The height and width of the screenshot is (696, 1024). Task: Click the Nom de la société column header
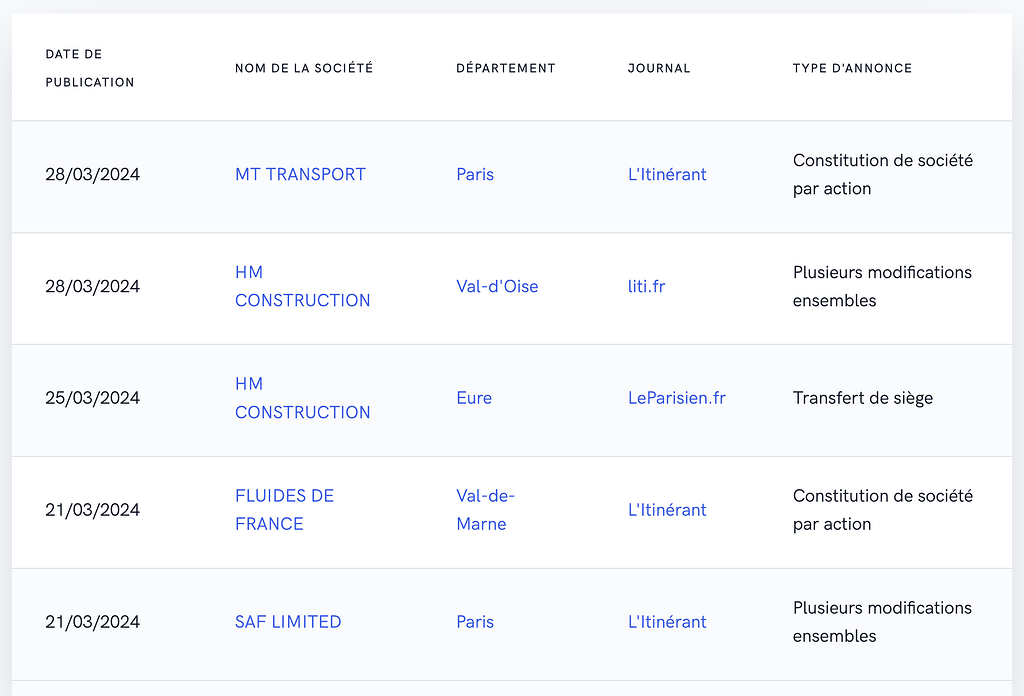304,68
